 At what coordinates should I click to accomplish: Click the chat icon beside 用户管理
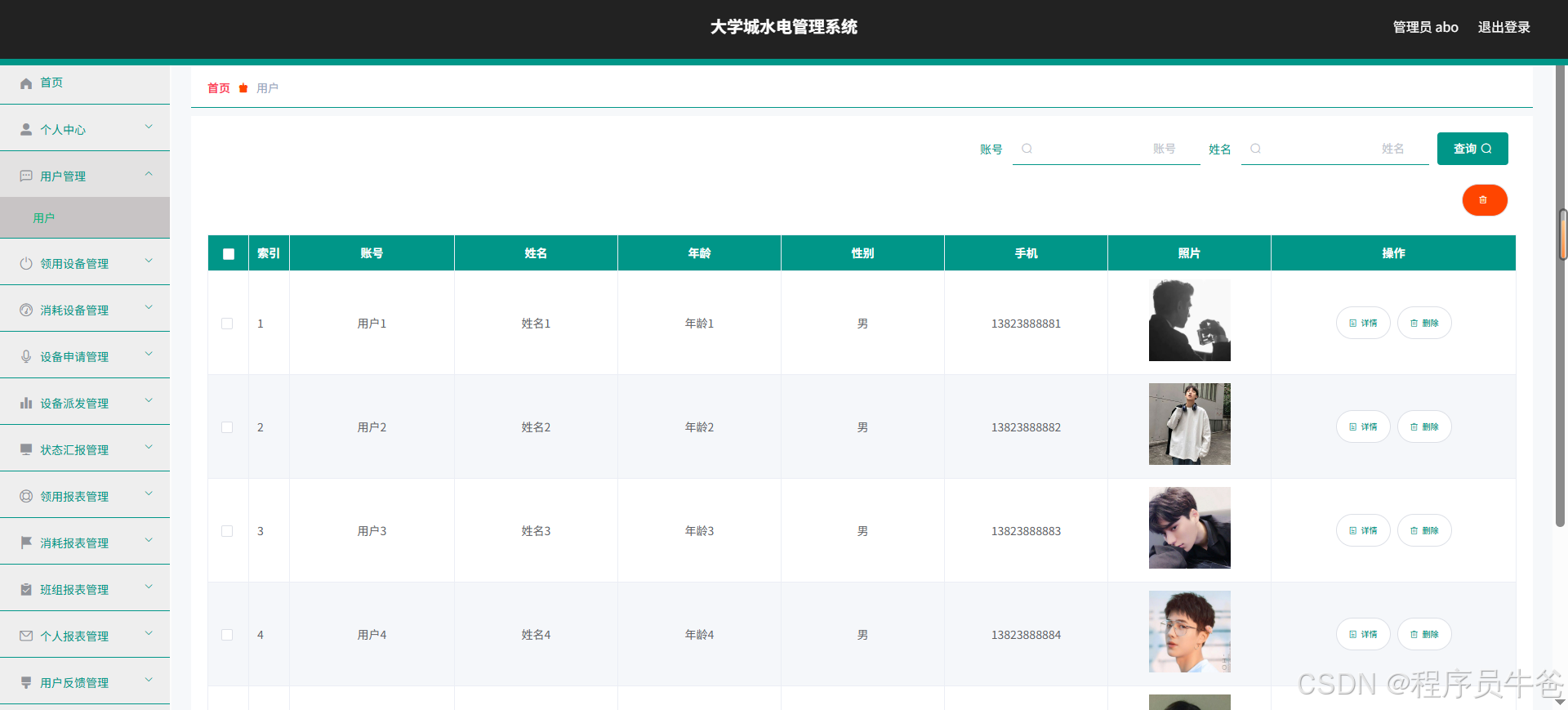26,176
